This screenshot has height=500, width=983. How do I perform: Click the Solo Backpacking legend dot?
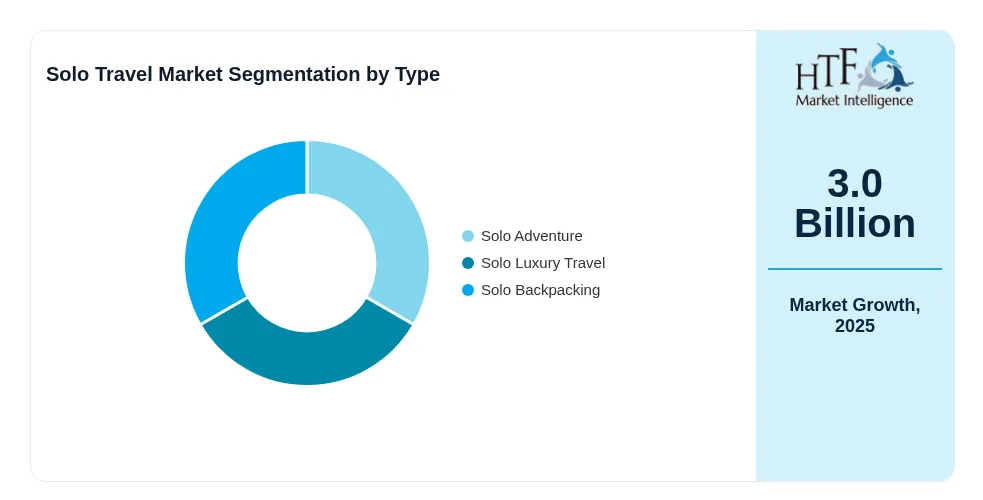click(x=468, y=290)
